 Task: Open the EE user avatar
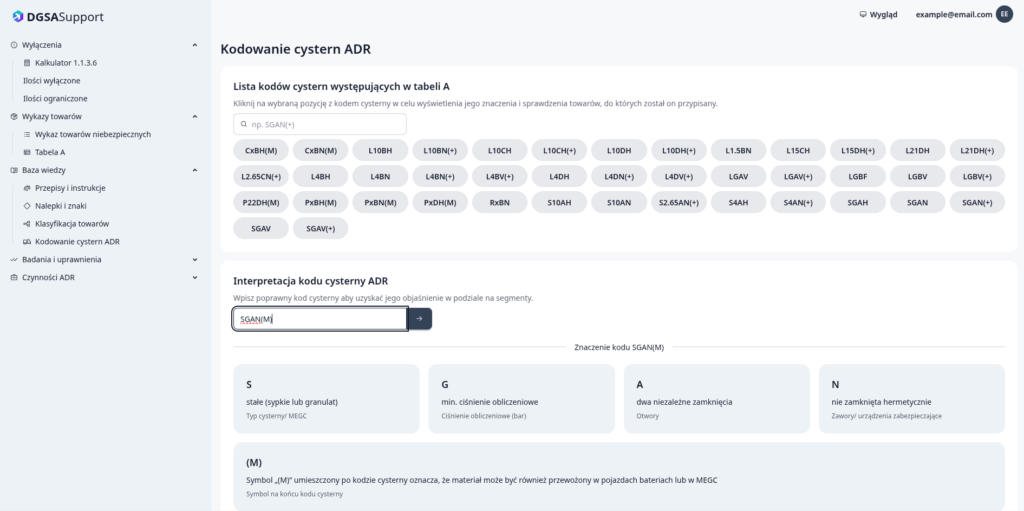pos(1003,14)
